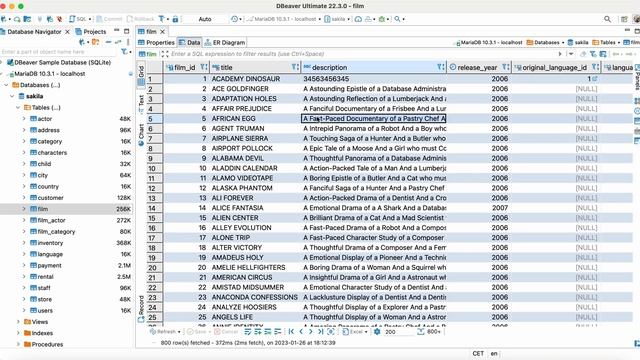Click the add row icon in bottom toolbar
Image resolution: width=640 pixels, height=360 pixels.
tap(258, 332)
